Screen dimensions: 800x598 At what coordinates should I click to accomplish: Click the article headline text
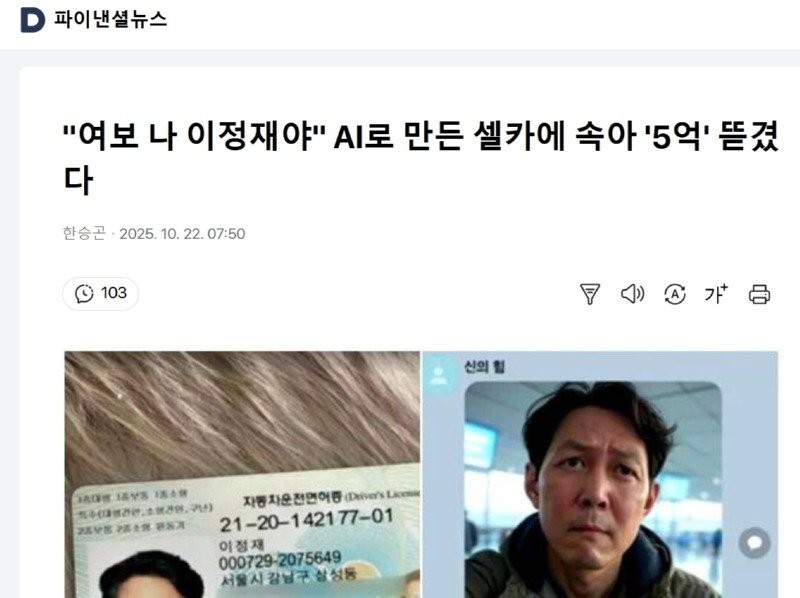coord(421,158)
